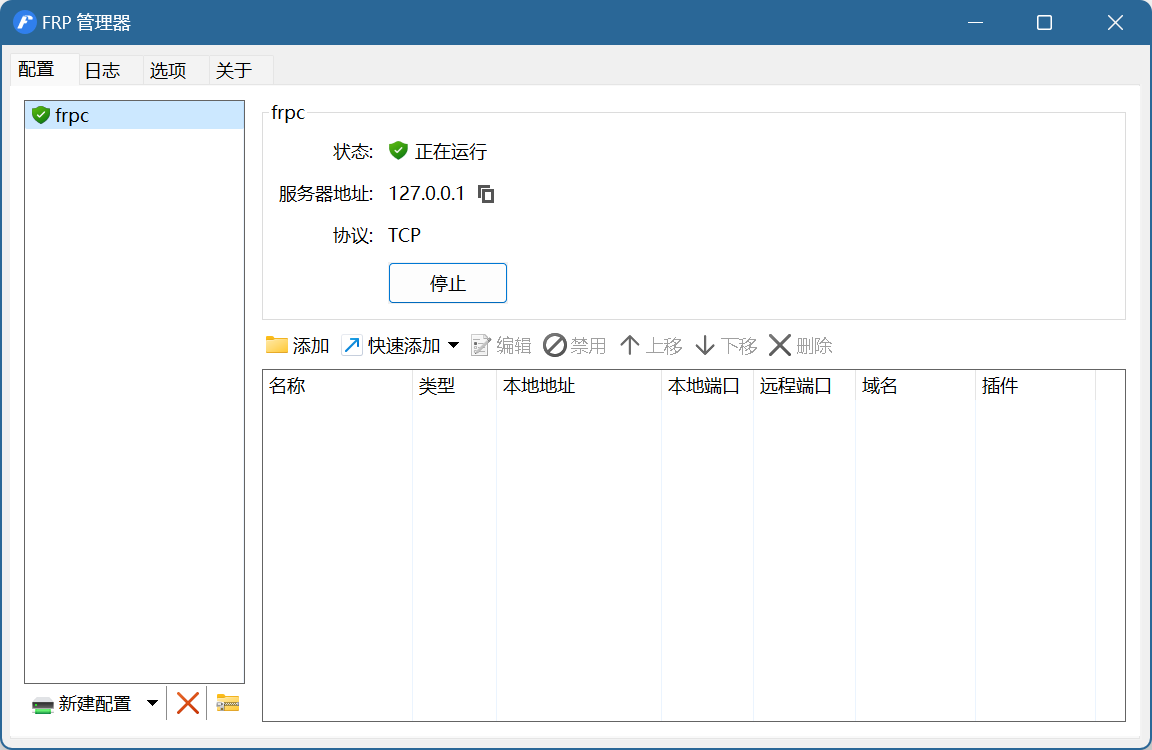
Task: Click the 新建配置 button
Action: tap(84, 703)
